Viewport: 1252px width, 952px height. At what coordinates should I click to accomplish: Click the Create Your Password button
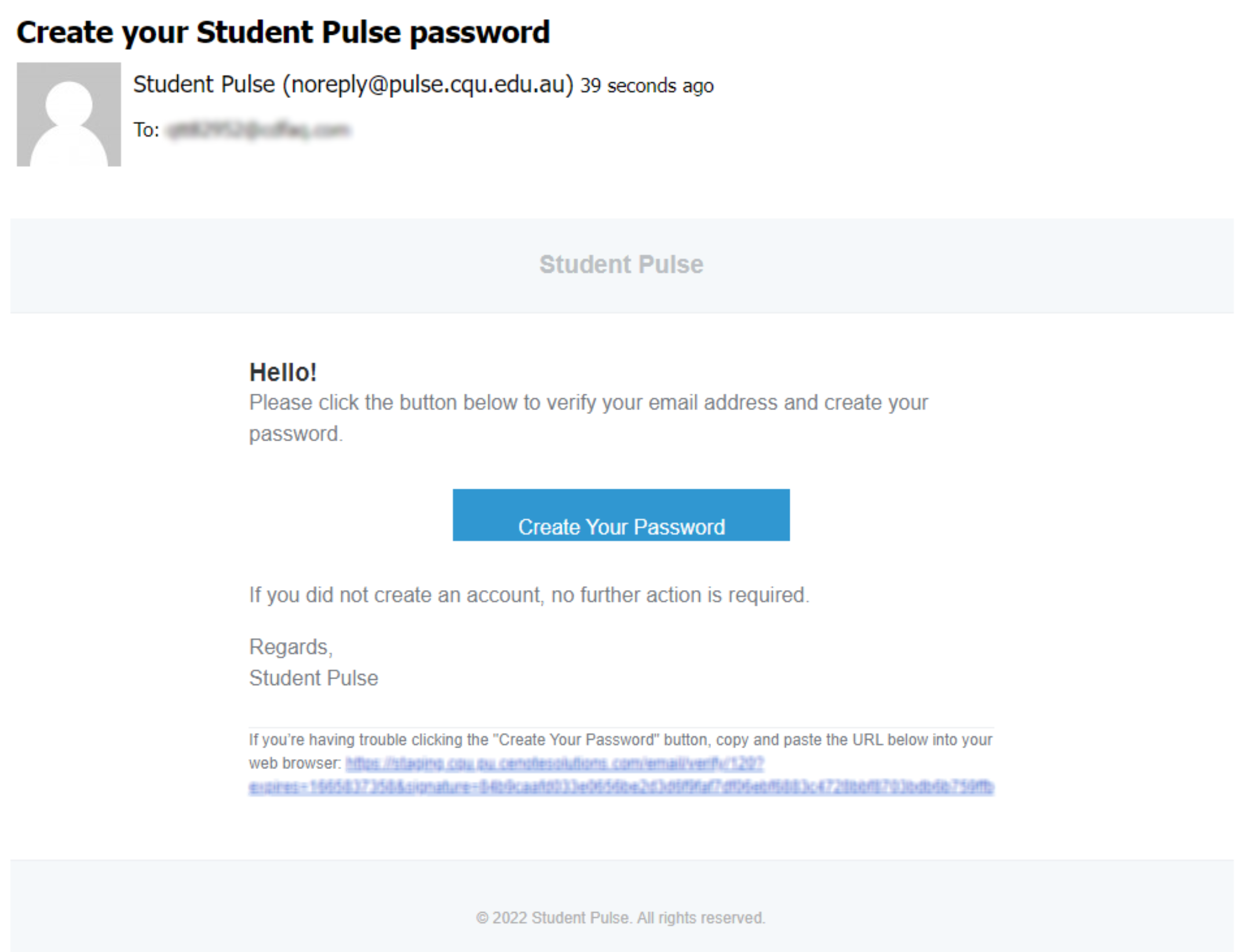coord(620,515)
